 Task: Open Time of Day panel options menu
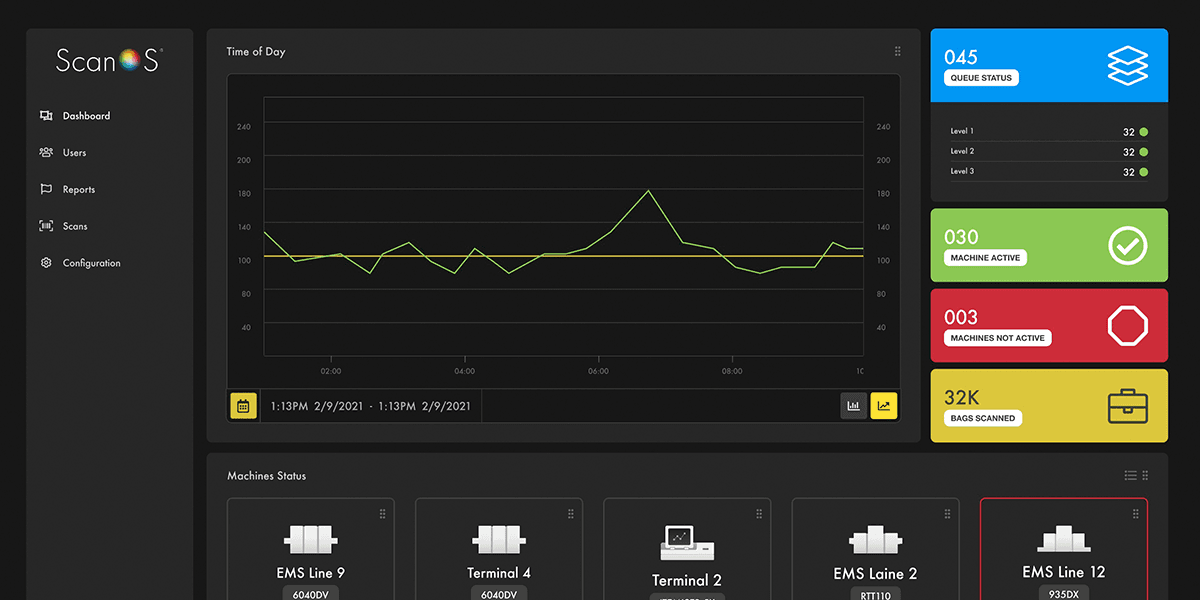(x=897, y=52)
